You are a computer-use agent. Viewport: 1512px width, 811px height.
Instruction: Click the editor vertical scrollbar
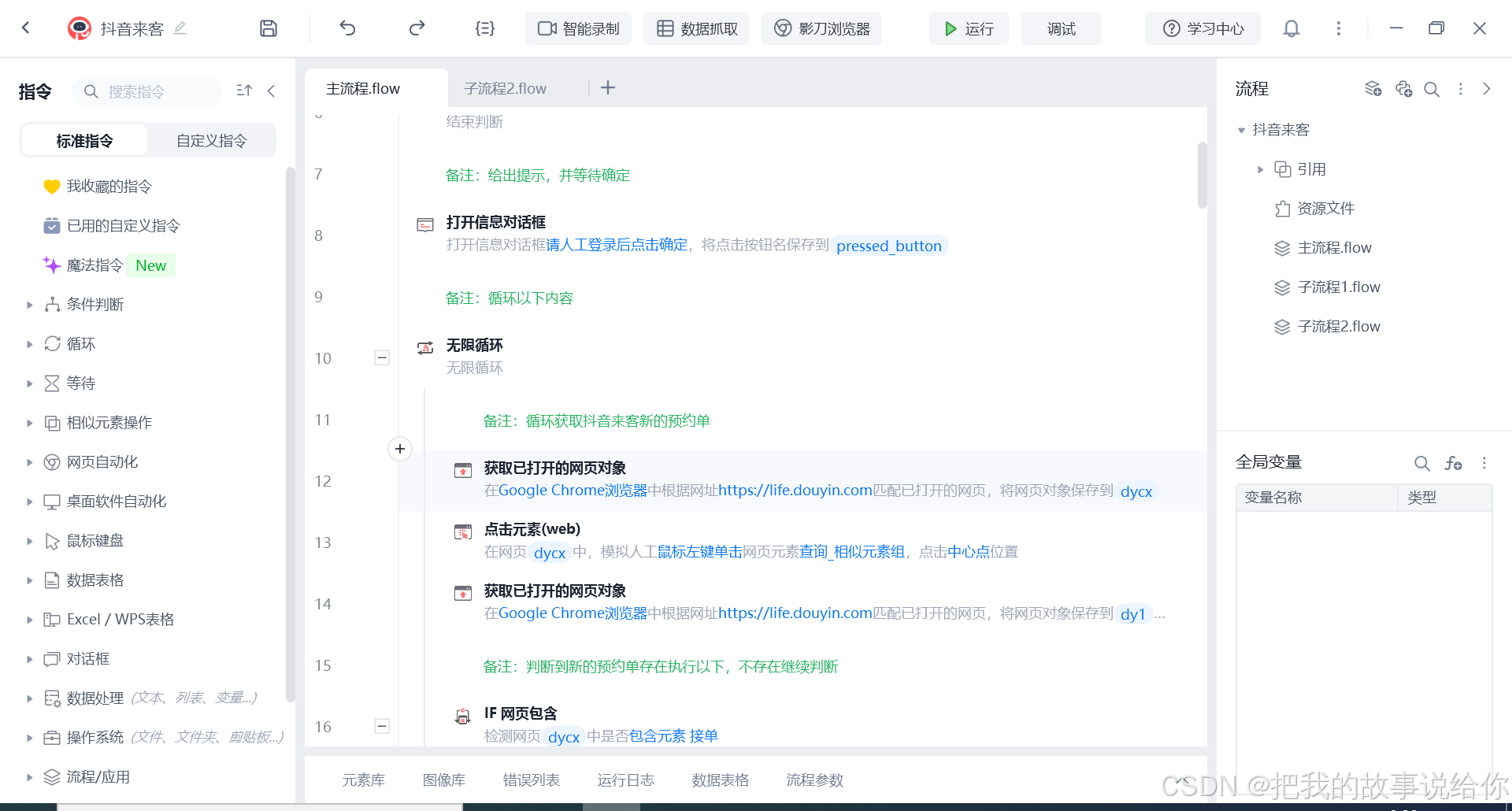[1202, 175]
